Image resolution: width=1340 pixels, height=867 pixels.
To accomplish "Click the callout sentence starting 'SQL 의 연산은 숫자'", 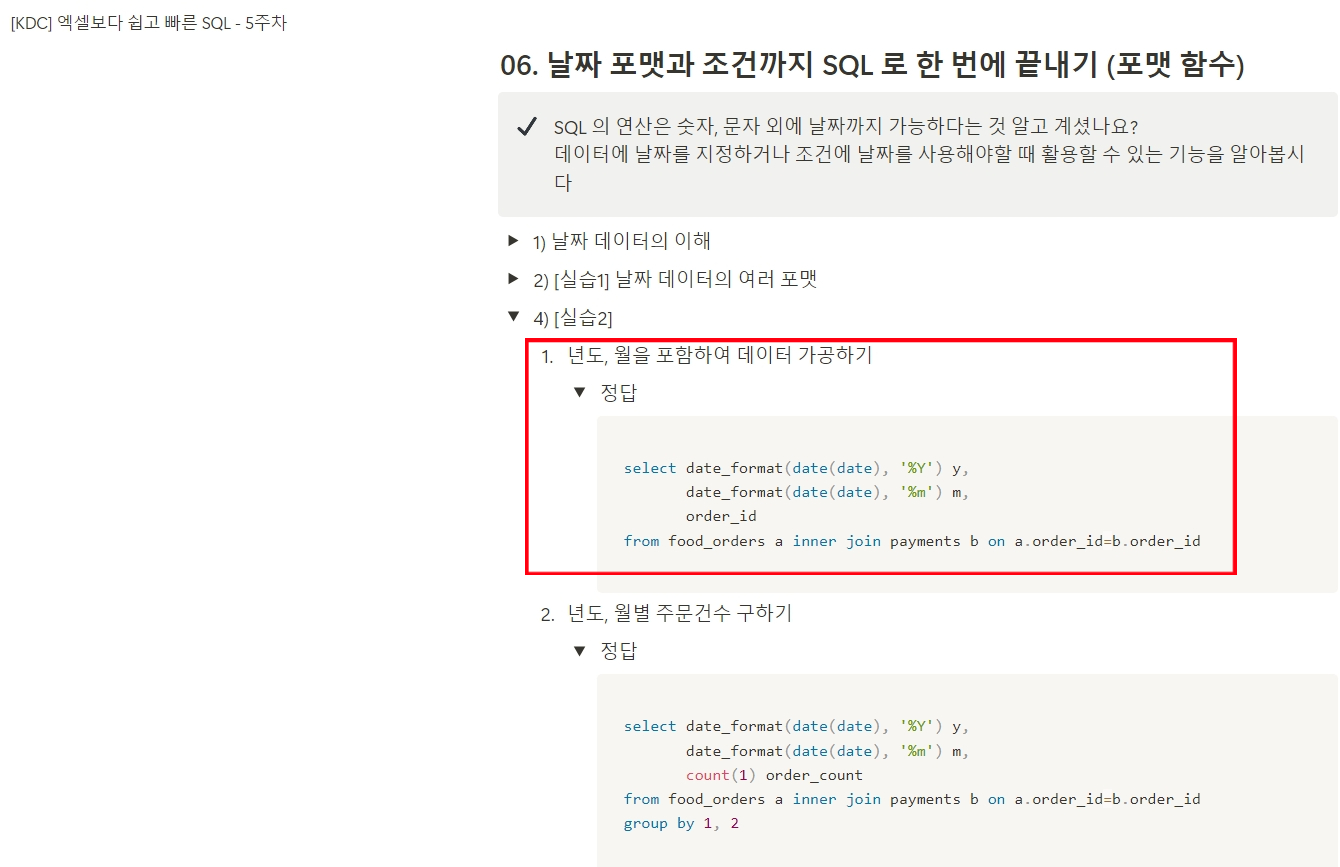I will [846, 127].
